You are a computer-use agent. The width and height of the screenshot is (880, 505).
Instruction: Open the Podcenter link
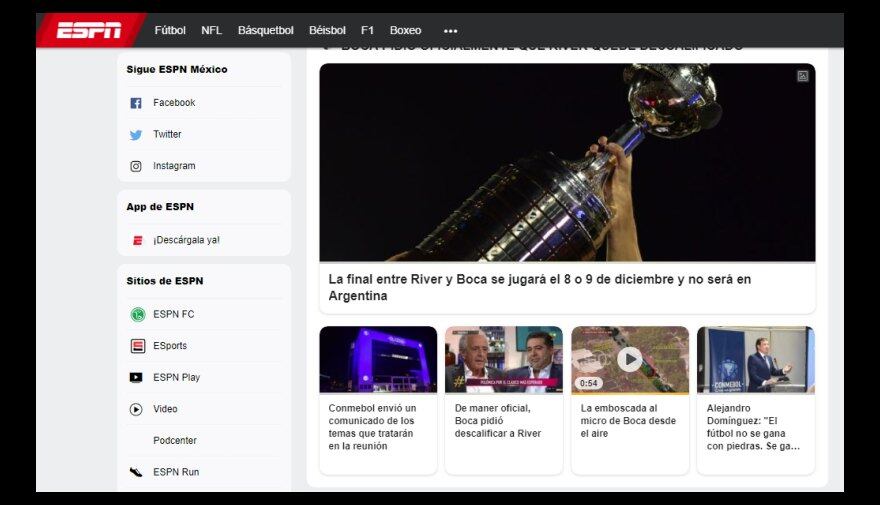(175, 440)
